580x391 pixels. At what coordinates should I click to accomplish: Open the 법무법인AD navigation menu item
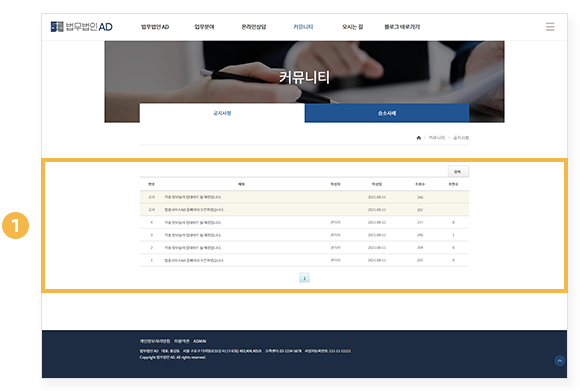tap(155, 27)
